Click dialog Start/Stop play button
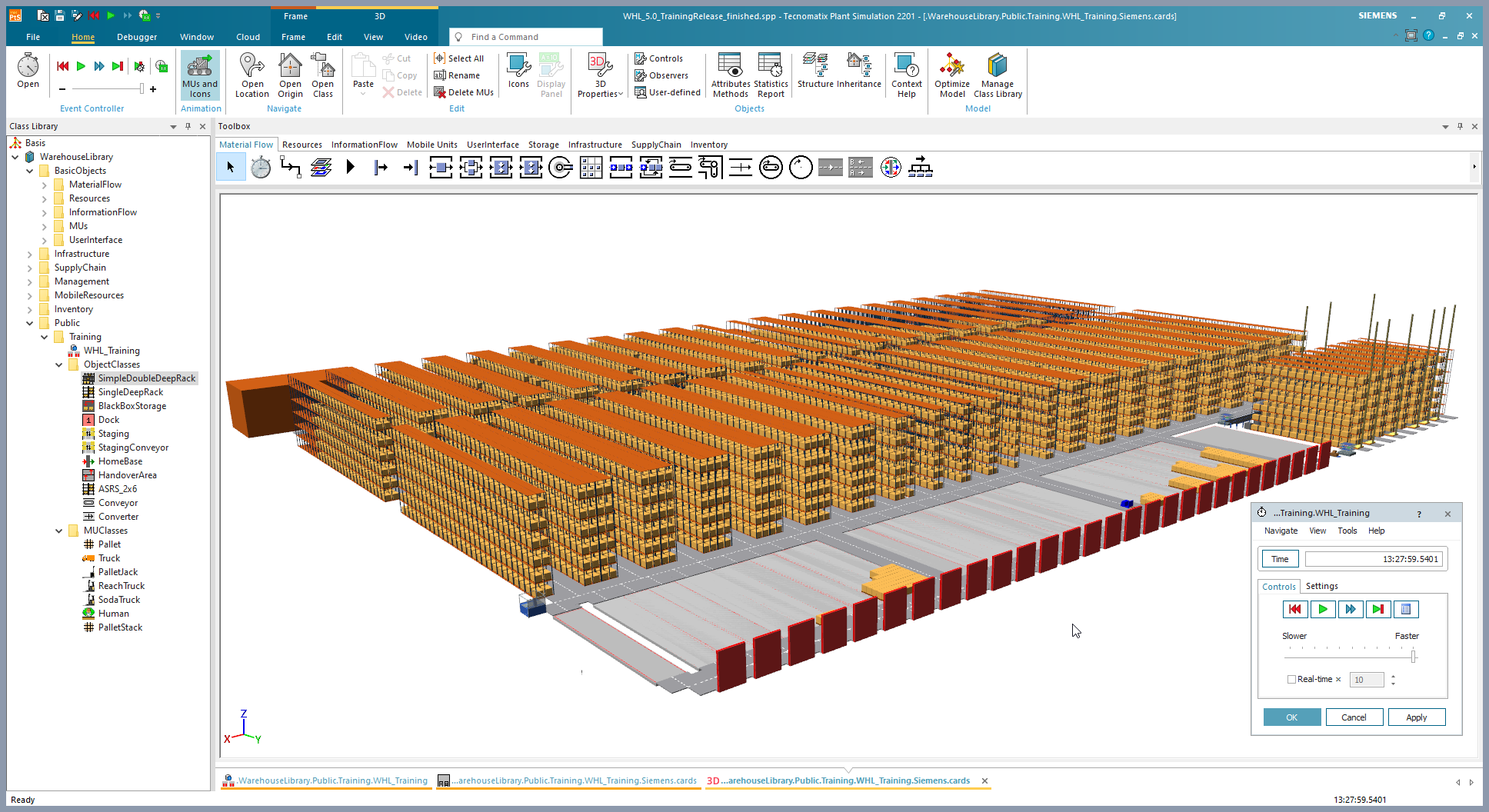 click(1323, 609)
